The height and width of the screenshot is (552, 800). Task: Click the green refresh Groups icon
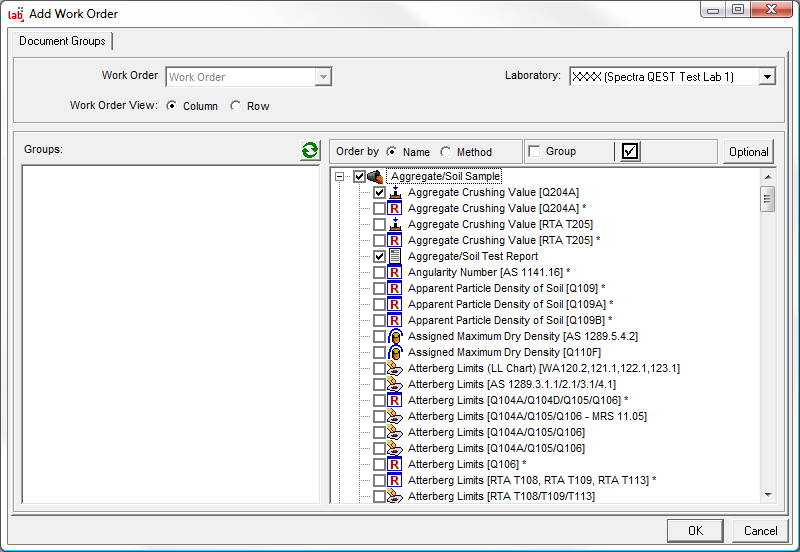(x=310, y=151)
